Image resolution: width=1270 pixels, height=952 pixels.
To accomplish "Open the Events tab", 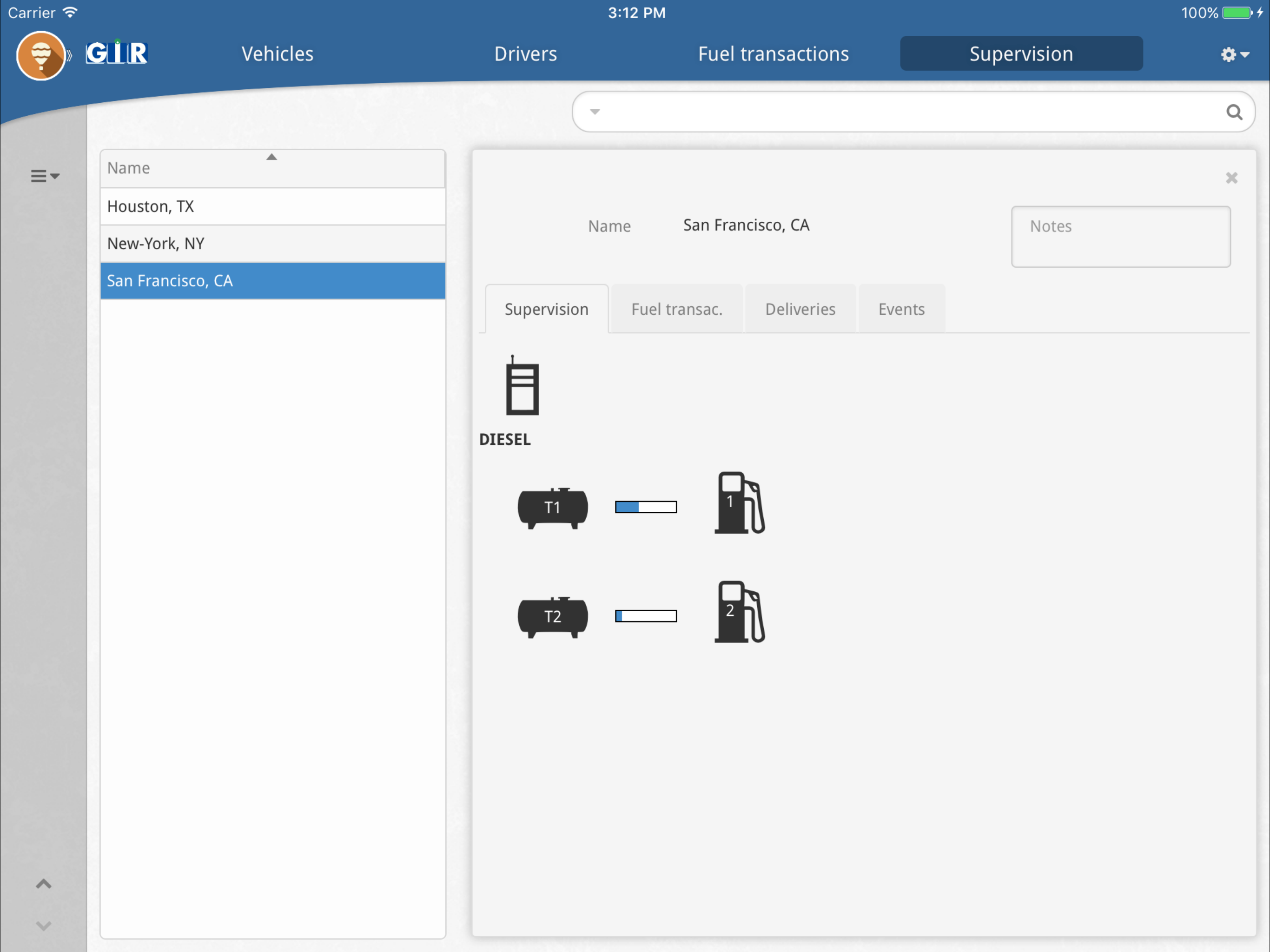I will click(x=901, y=309).
